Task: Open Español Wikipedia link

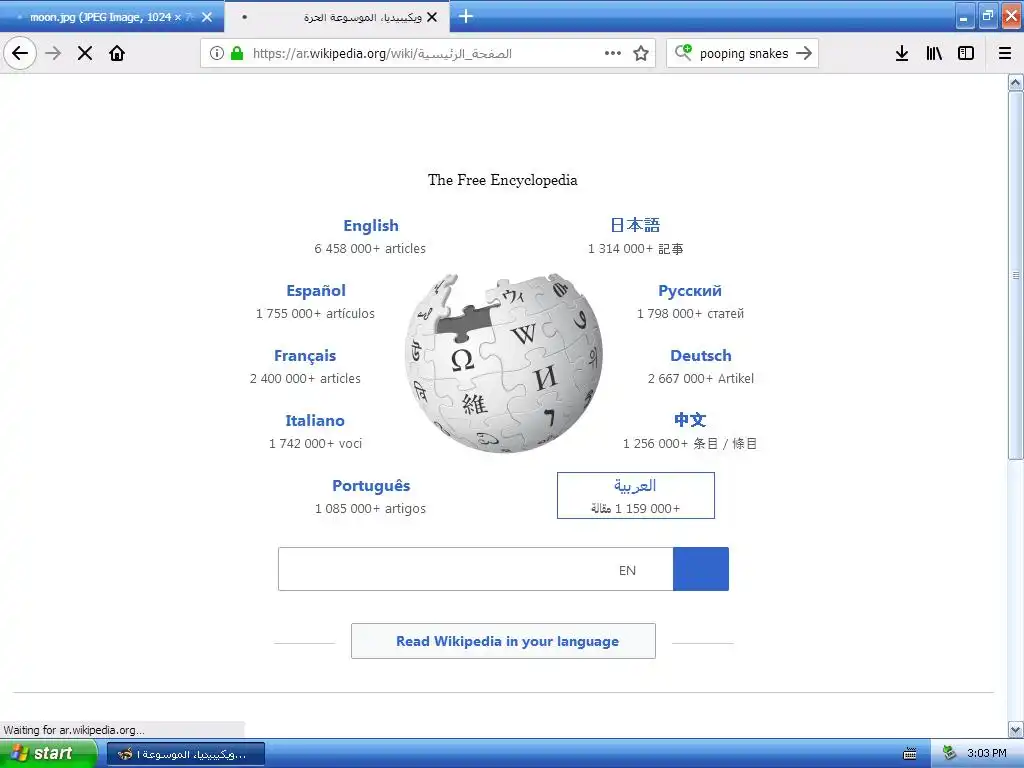Action: 316,291
